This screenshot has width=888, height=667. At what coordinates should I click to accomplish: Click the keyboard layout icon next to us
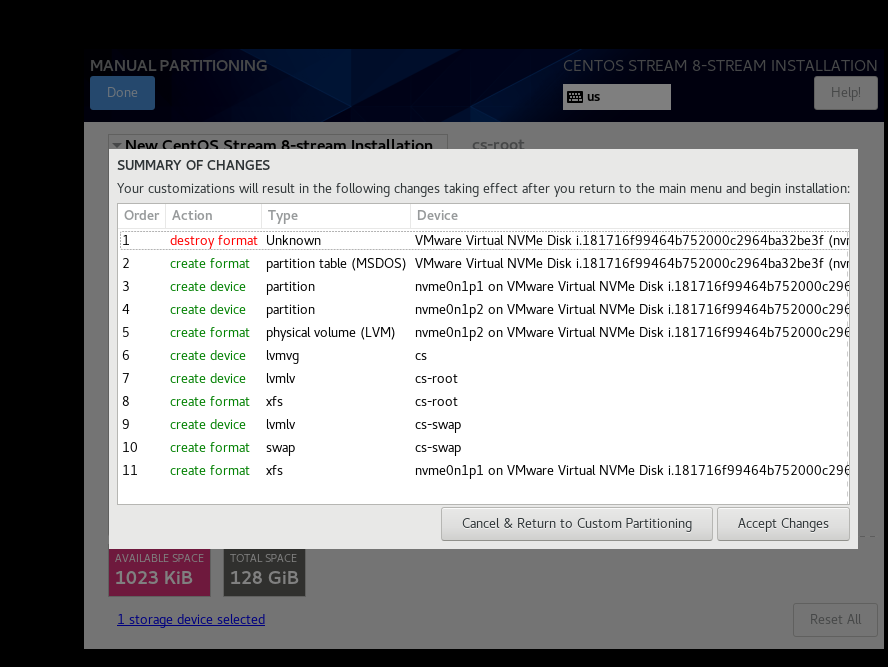(575, 97)
